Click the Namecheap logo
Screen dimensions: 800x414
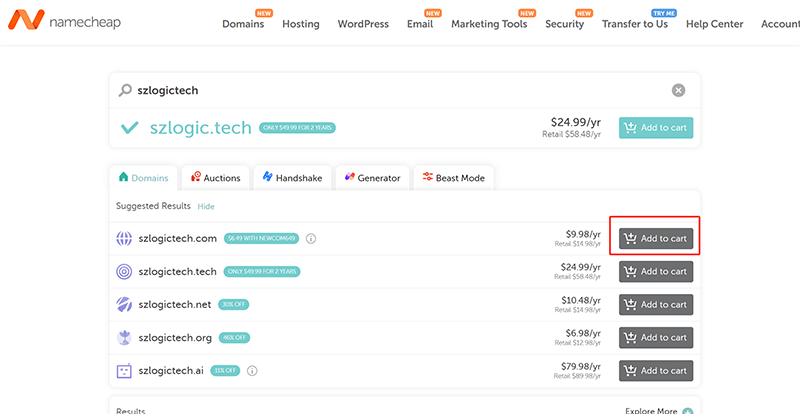pyautogui.click(x=64, y=20)
